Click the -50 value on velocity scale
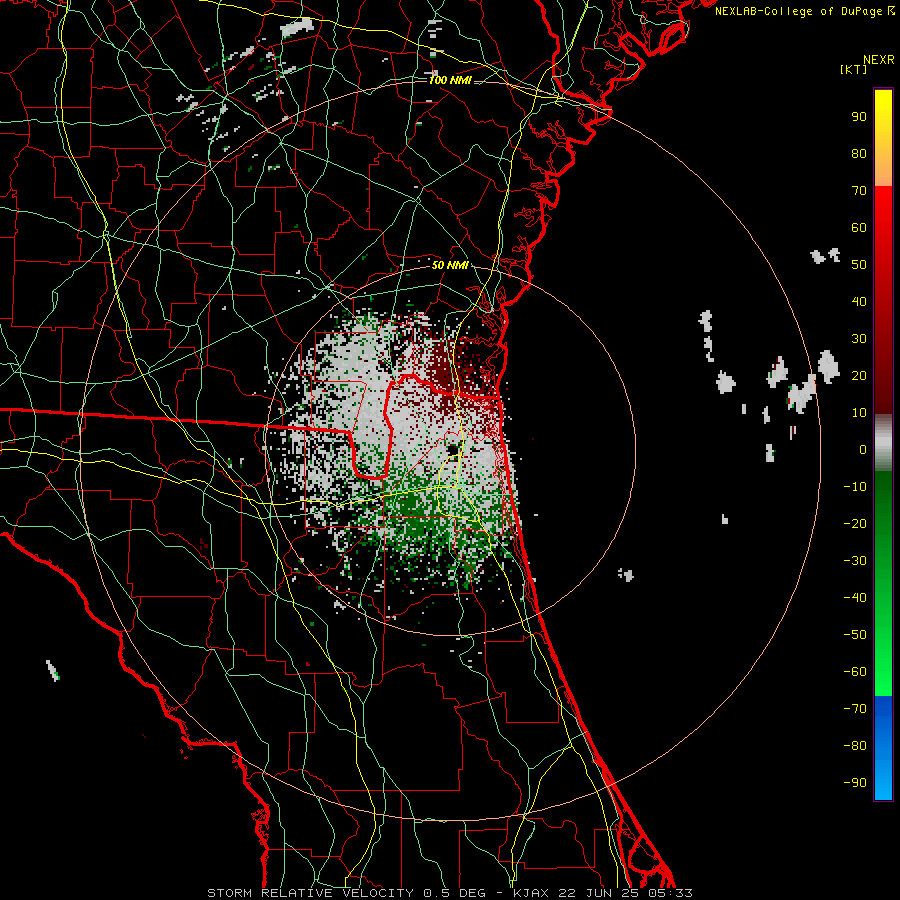 click(x=855, y=635)
